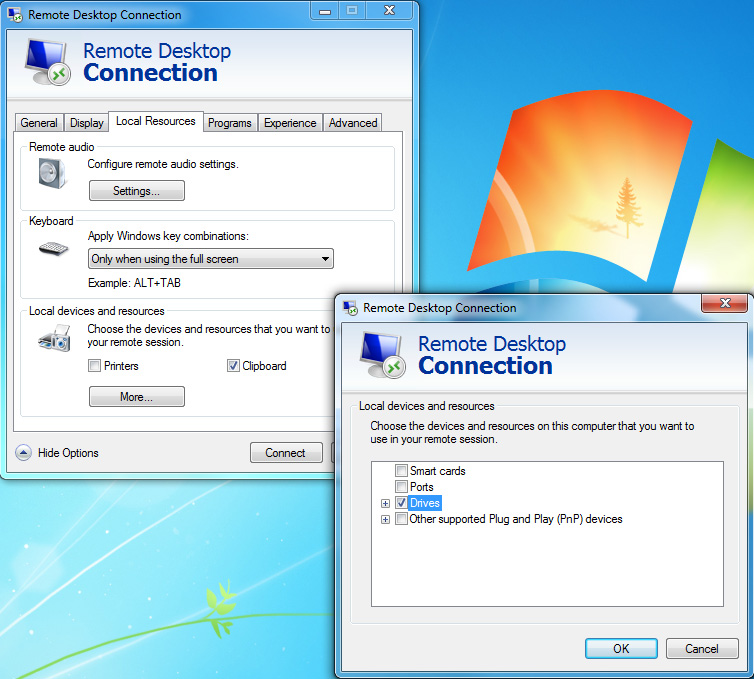Open the Experience tab
The image size is (754, 679).
pos(290,123)
